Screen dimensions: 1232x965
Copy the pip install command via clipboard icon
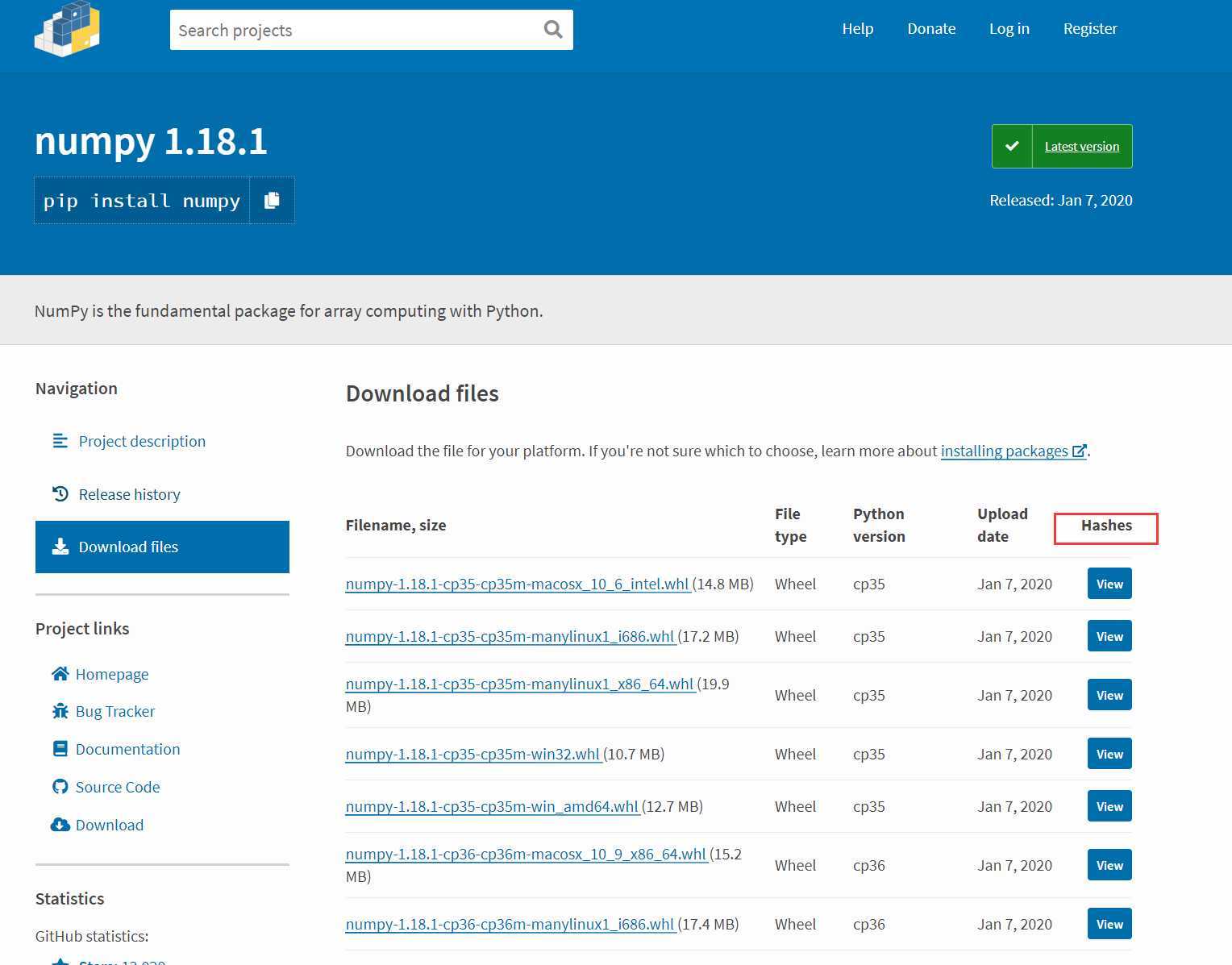(x=272, y=200)
